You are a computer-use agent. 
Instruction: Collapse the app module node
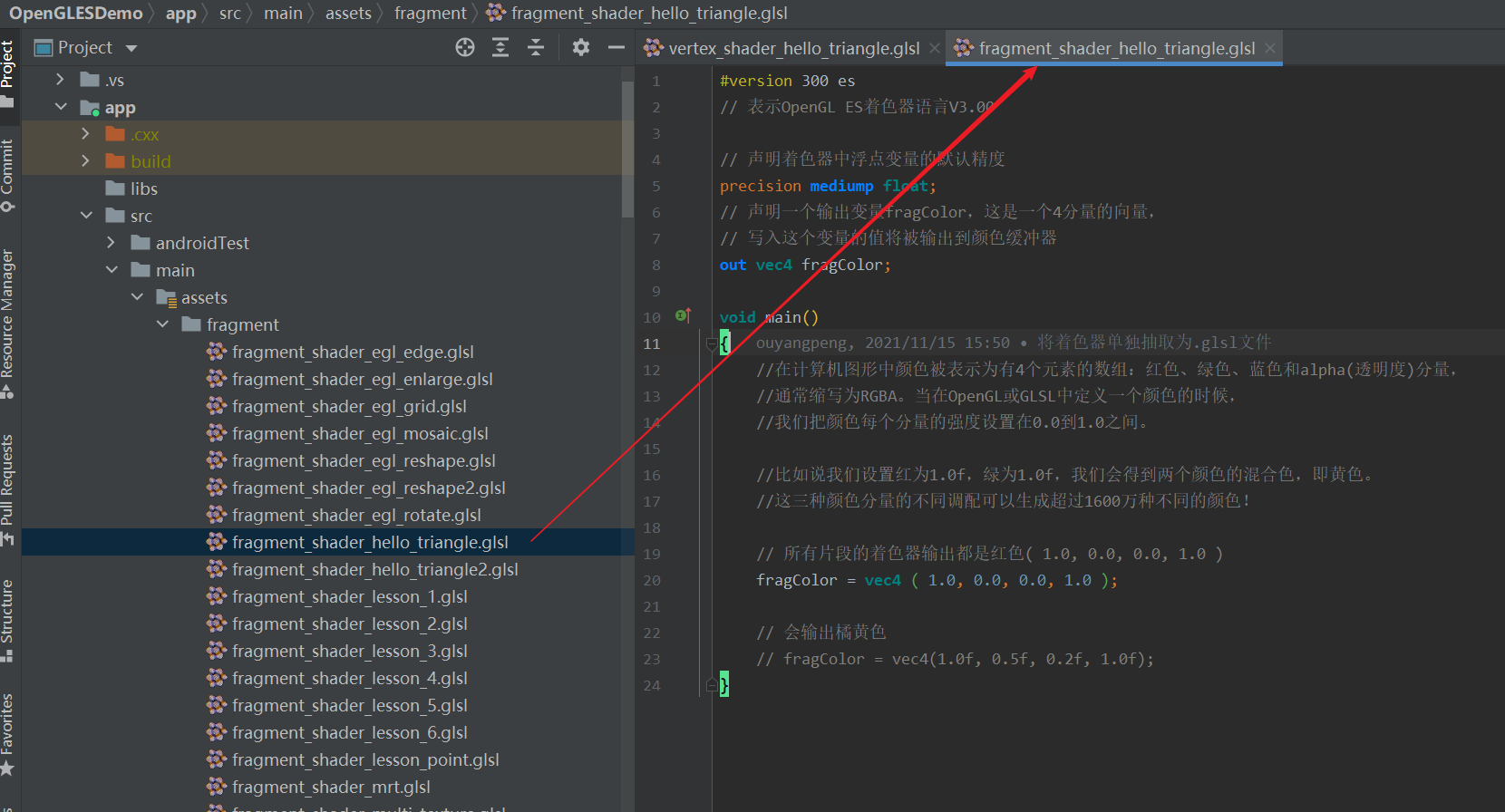(x=61, y=107)
